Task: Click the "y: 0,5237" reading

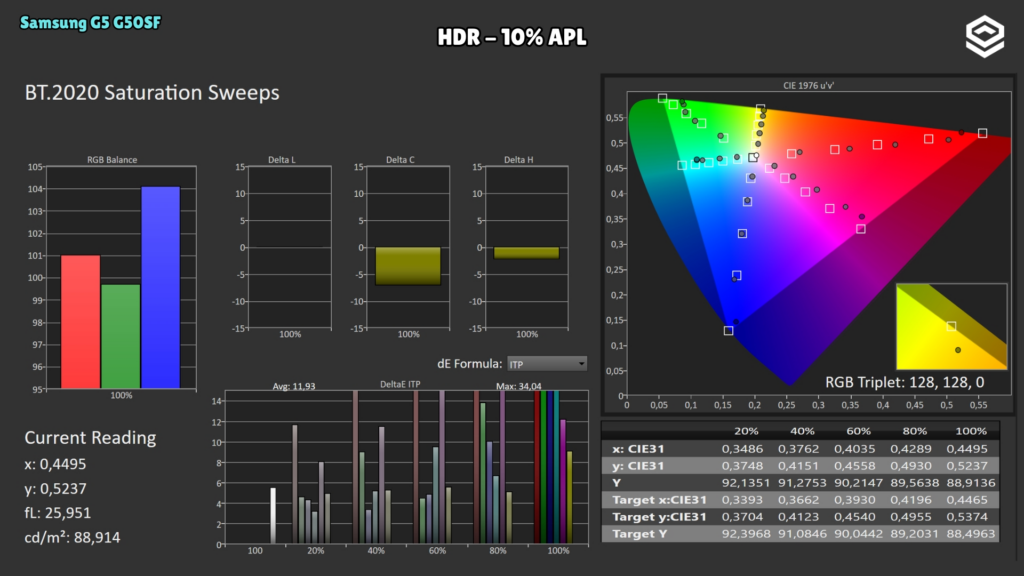Action: [x=56, y=488]
